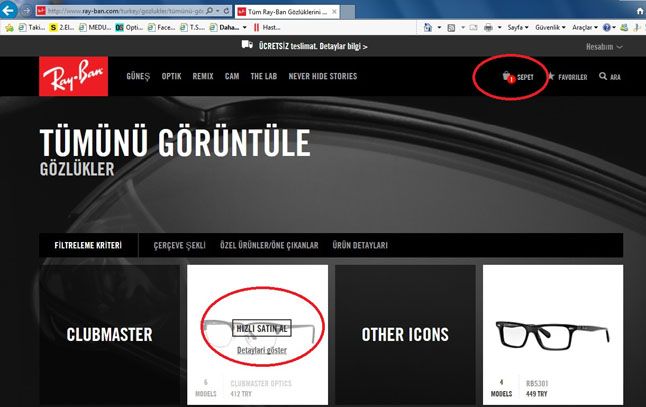Click the ARA search magnifier icon
This screenshot has height=407, width=646.
[603, 76]
